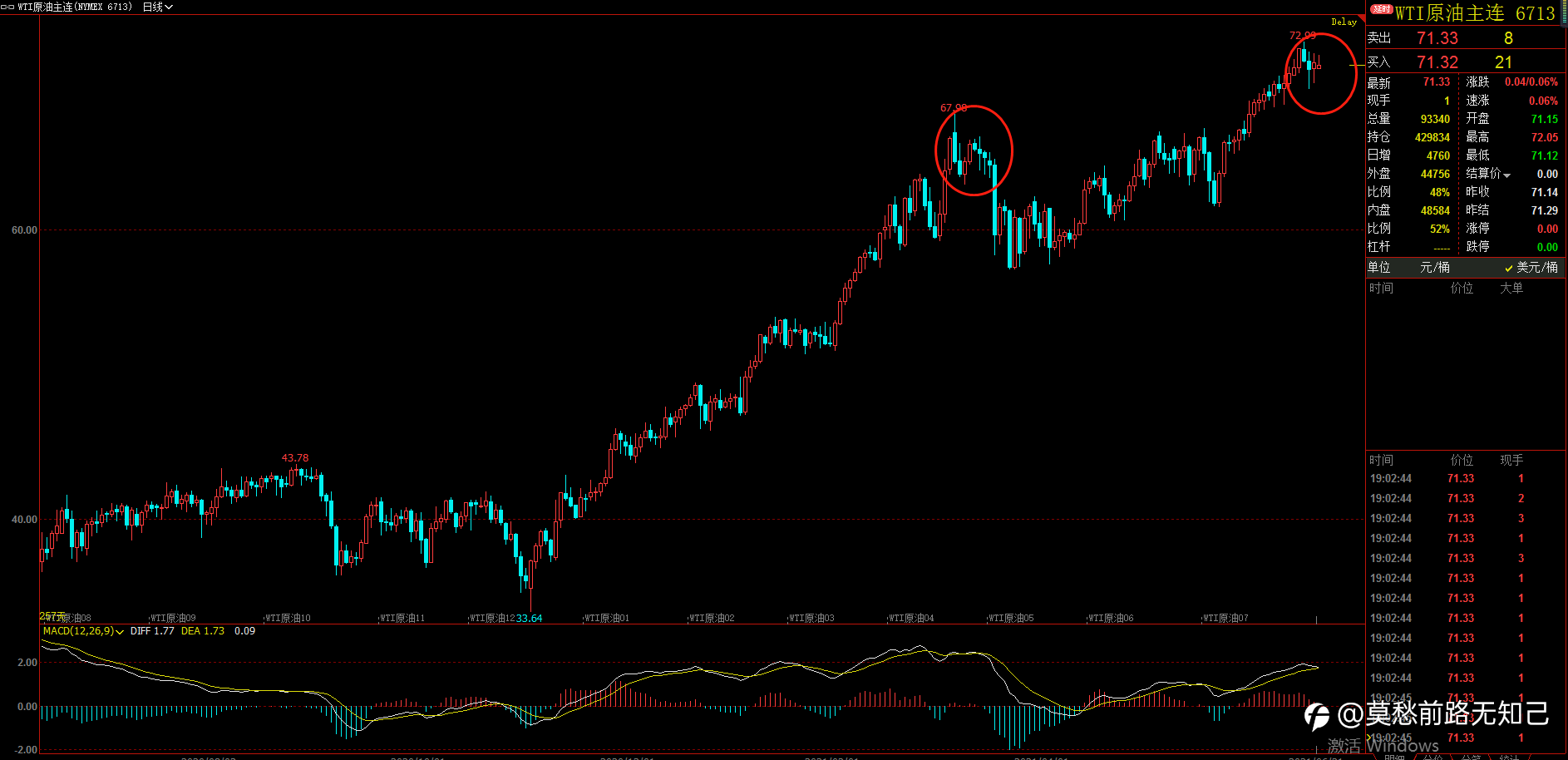Click the WTI原油04 contract marker on time axis
Screen dimensions: 1568x760
(x=911, y=618)
